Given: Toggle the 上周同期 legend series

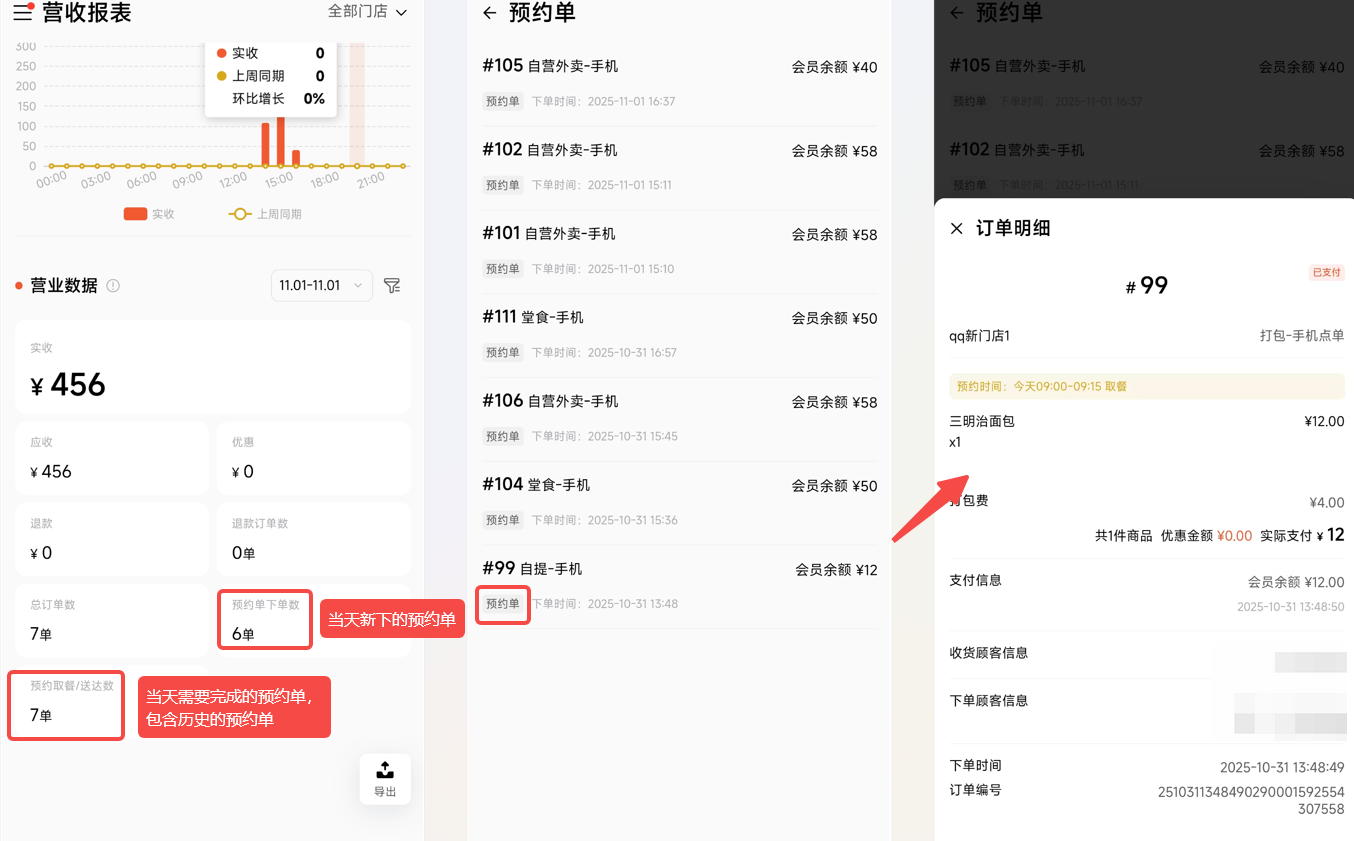Looking at the screenshot, I should pos(265,214).
